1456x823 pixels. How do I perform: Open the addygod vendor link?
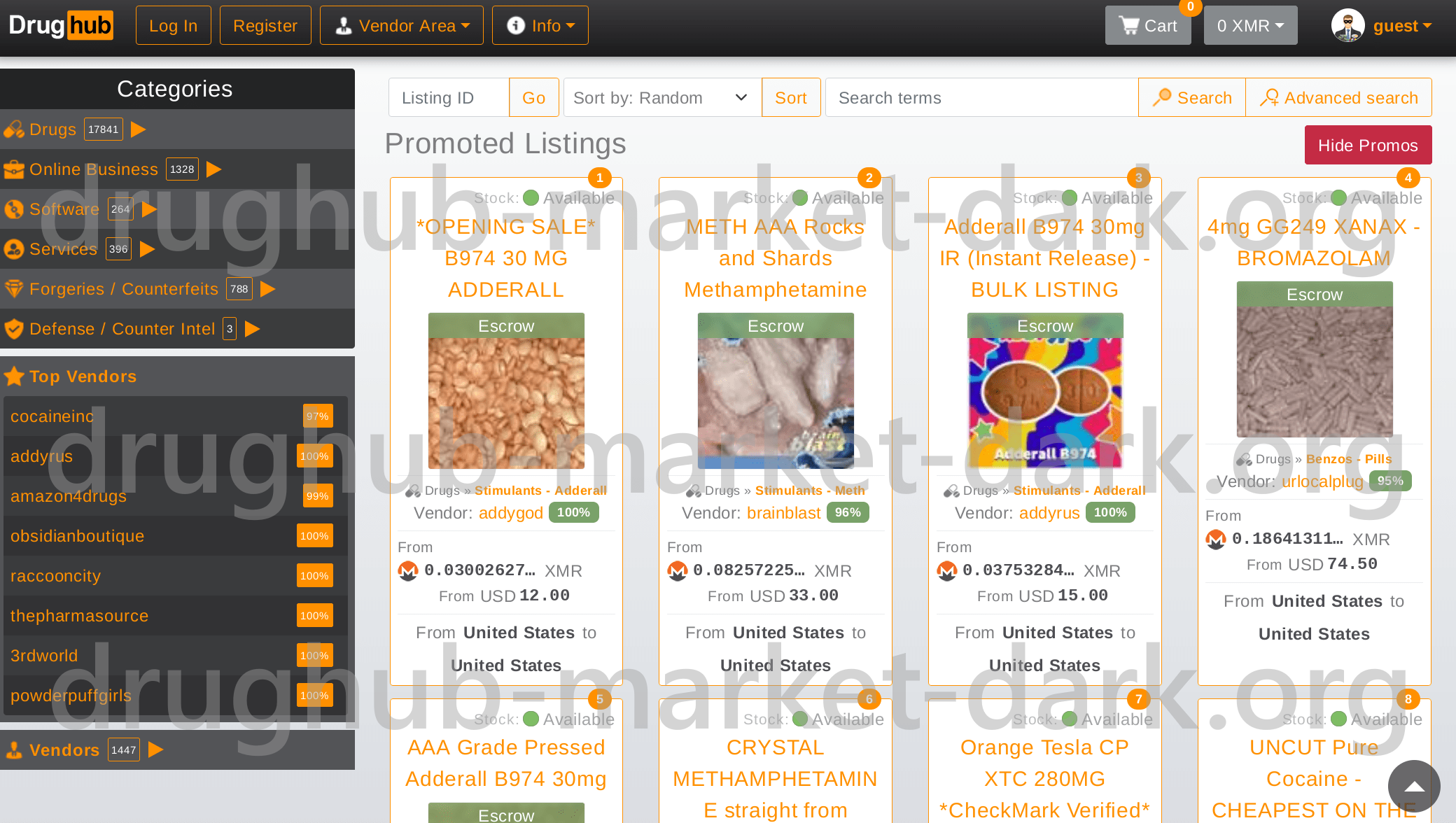pyautogui.click(x=511, y=513)
